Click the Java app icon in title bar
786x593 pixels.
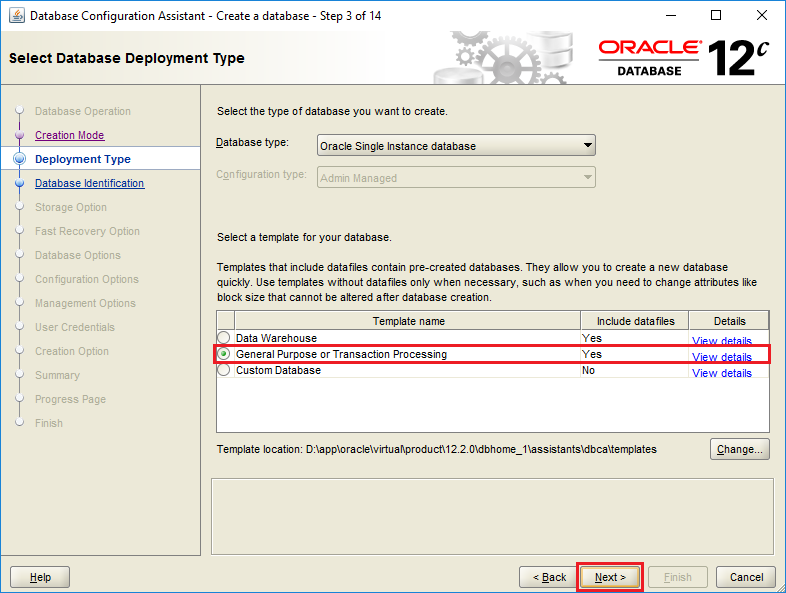click(x=17, y=16)
